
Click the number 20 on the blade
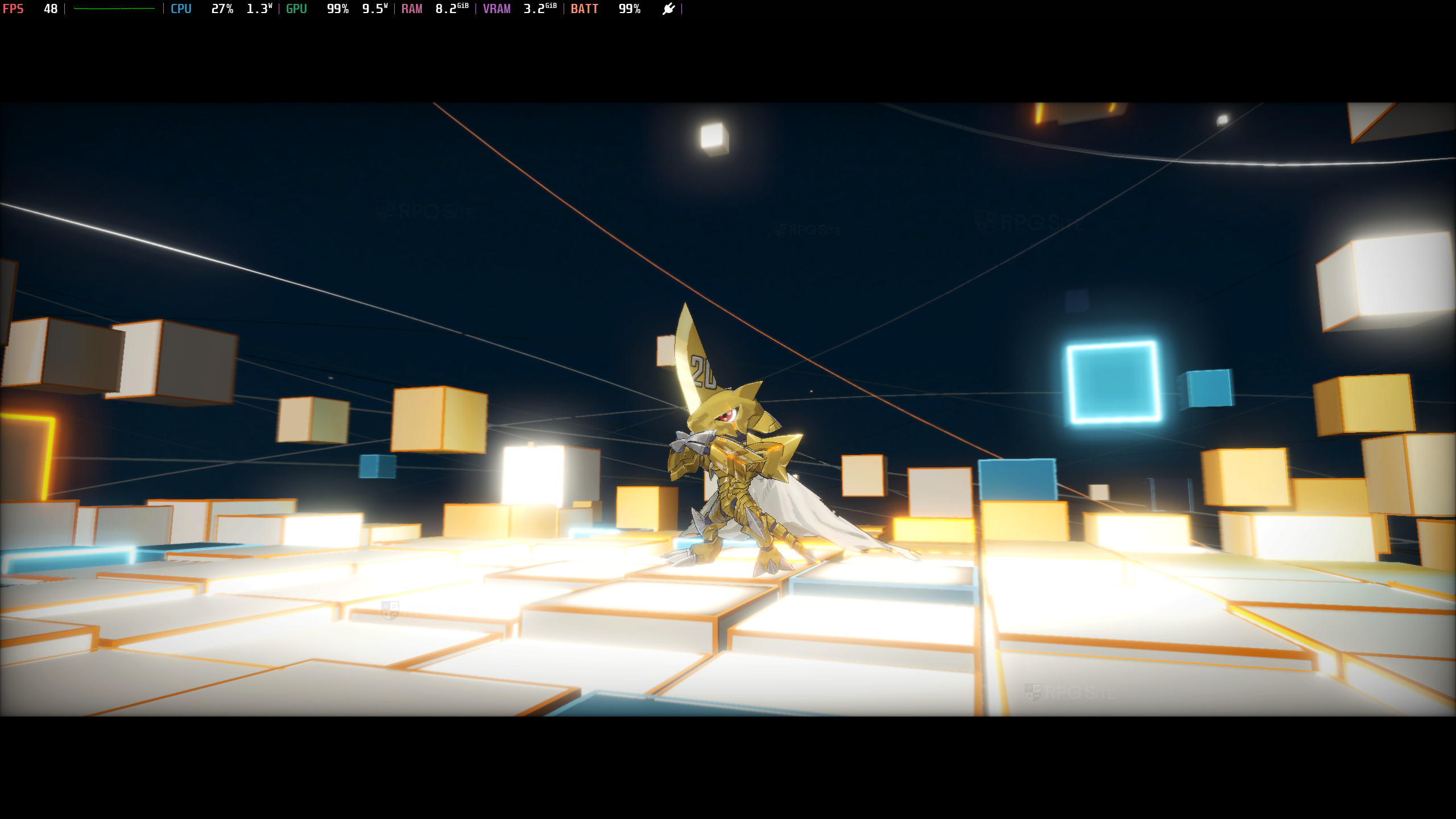pyautogui.click(x=703, y=373)
